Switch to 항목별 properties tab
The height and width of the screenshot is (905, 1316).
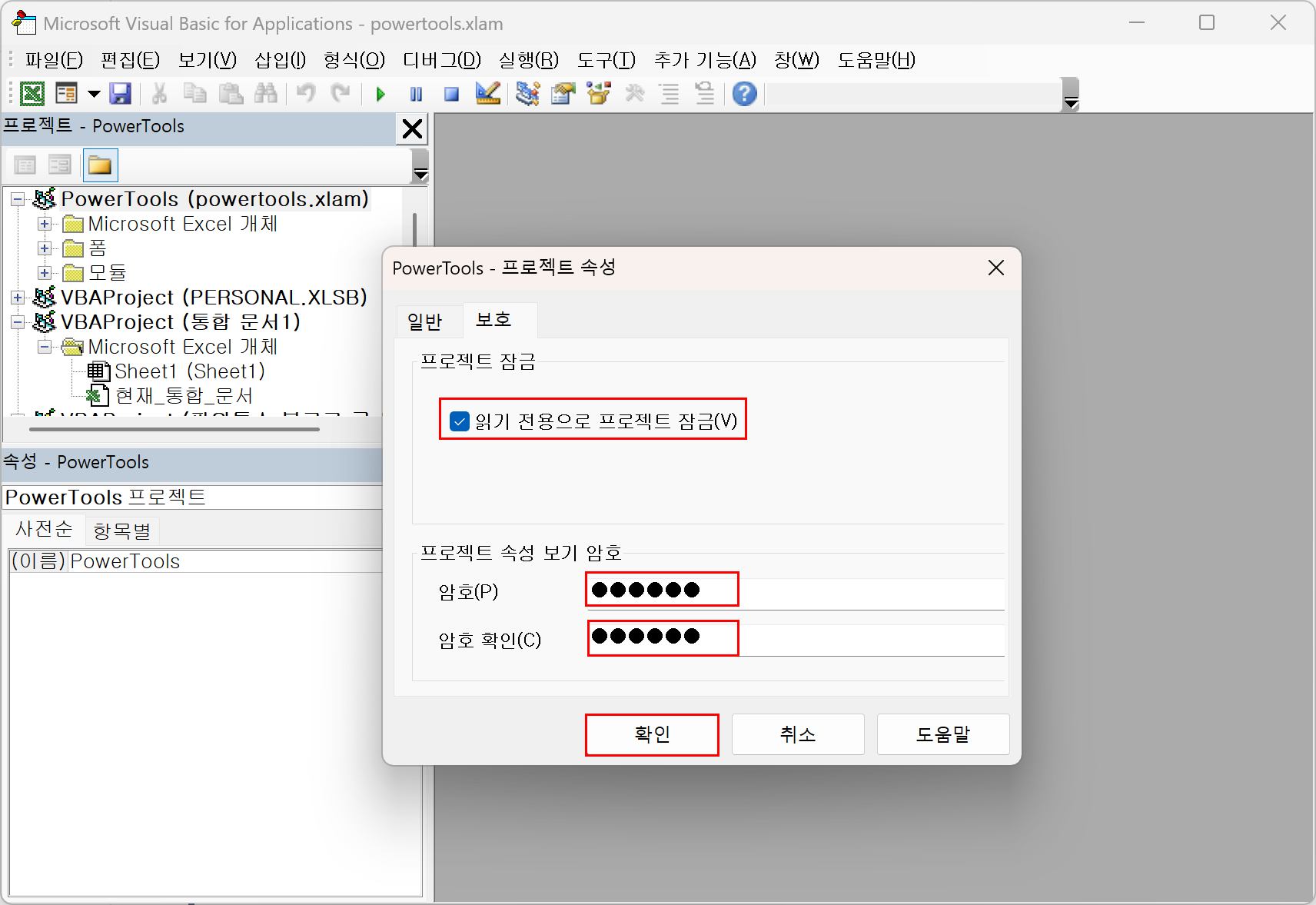tap(121, 531)
